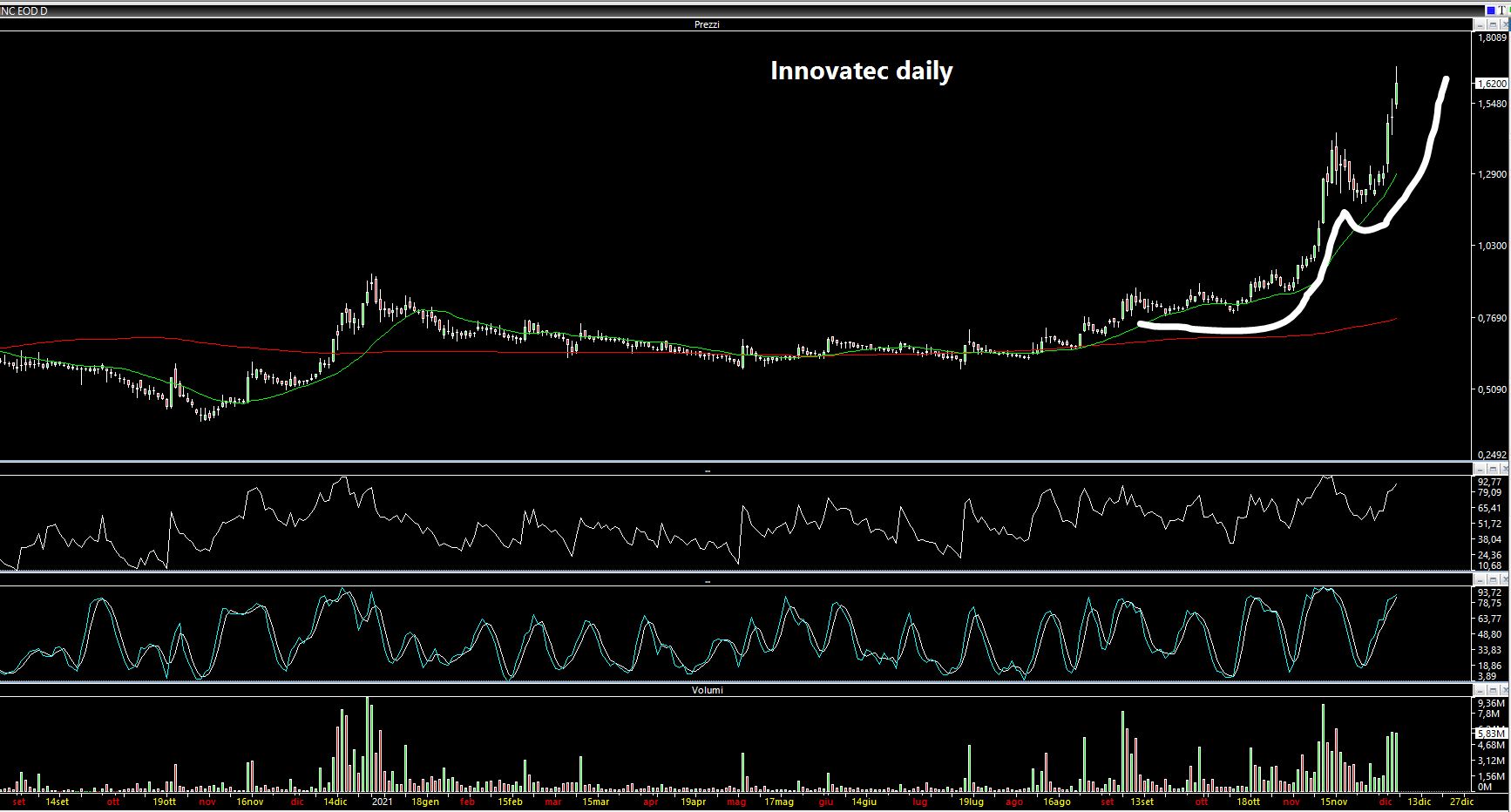Close the stochastic oscillator panel
This screenshot has height=812, width=1511.
(1504, 579)
